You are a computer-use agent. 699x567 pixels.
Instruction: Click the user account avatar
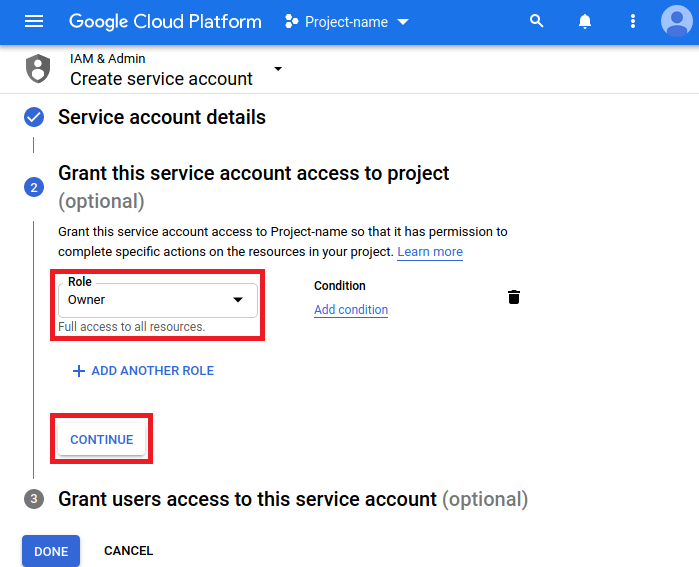point(678,21)
